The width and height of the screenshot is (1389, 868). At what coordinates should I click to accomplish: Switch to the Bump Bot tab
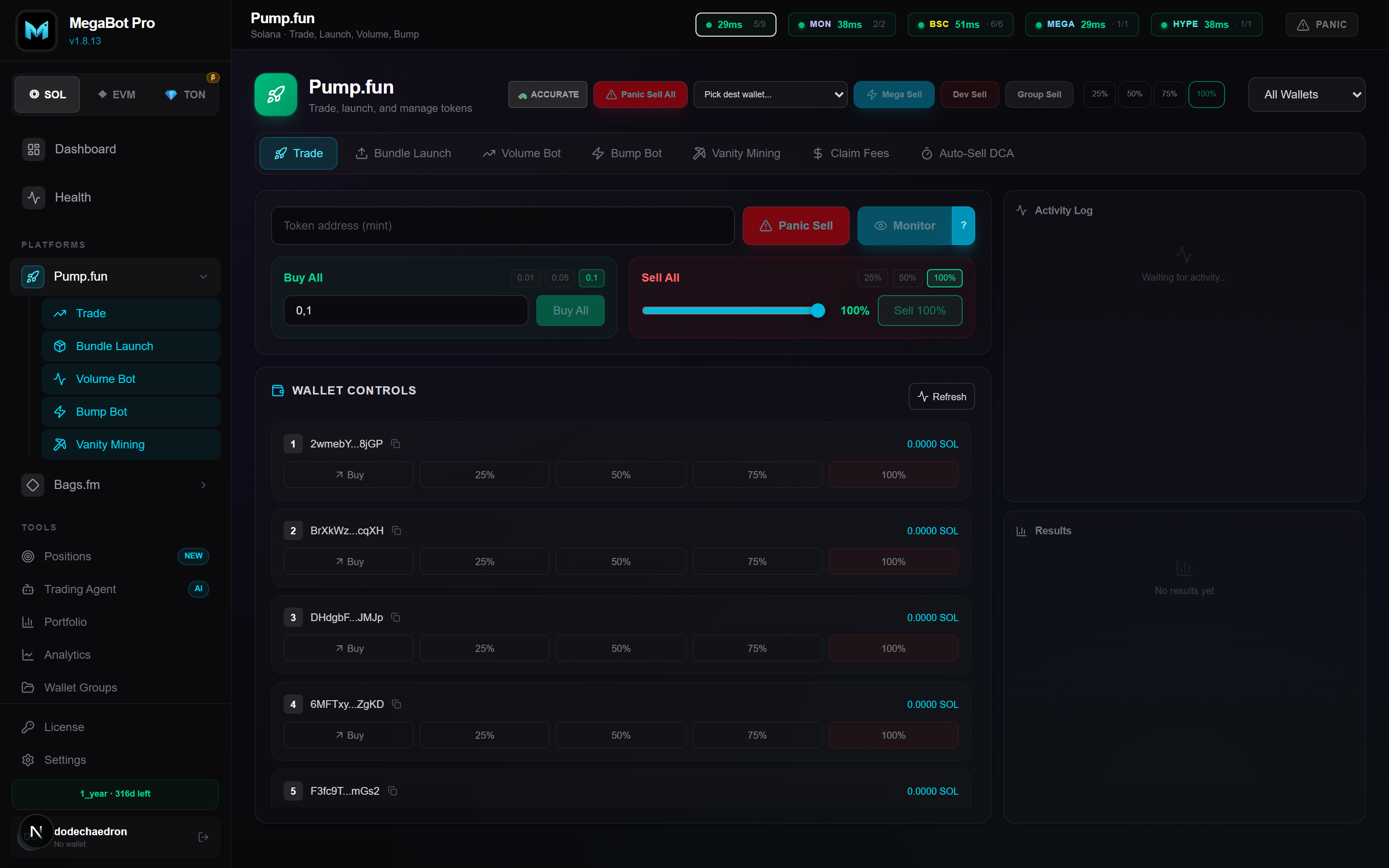click(x=627, y=153)
